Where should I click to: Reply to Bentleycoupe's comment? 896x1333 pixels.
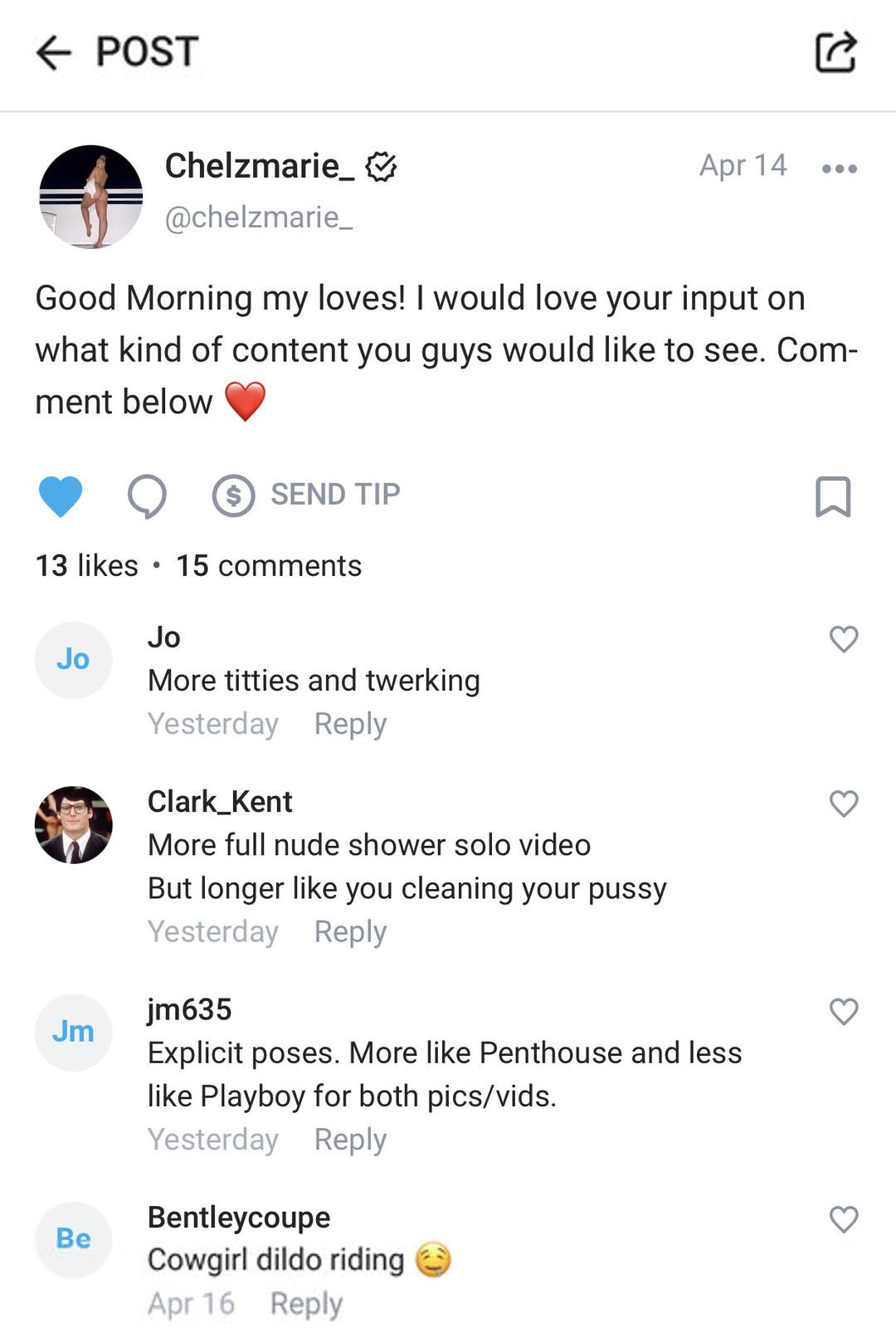click(306, 1303)
